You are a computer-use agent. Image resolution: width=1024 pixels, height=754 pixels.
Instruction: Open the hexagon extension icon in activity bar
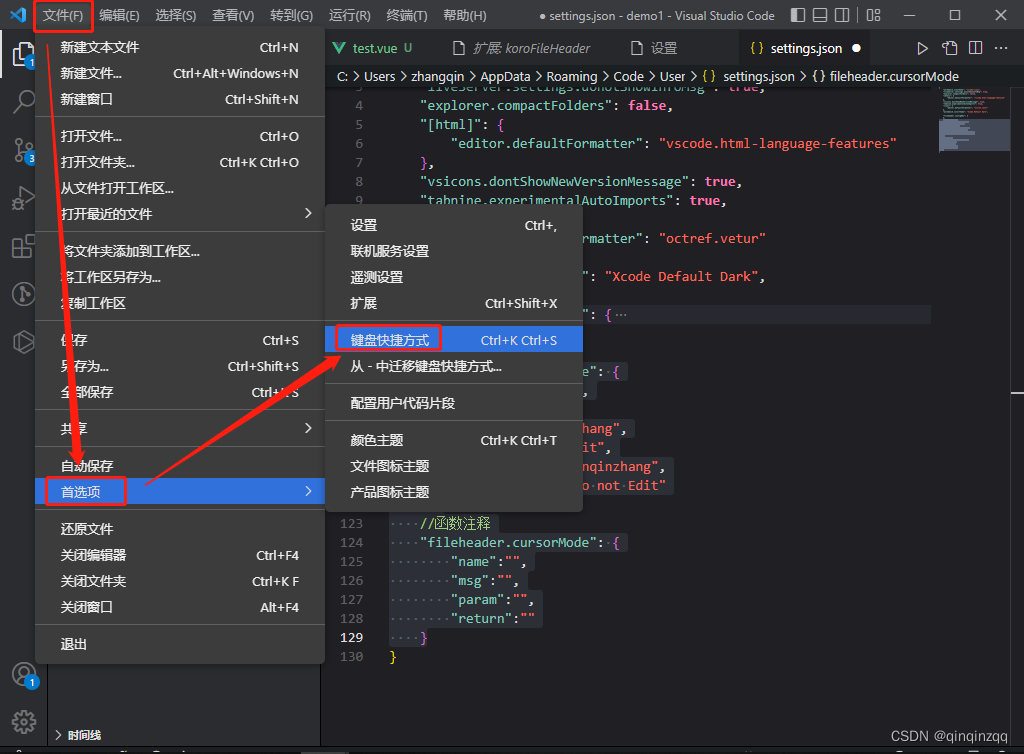(x=24, y=341)
